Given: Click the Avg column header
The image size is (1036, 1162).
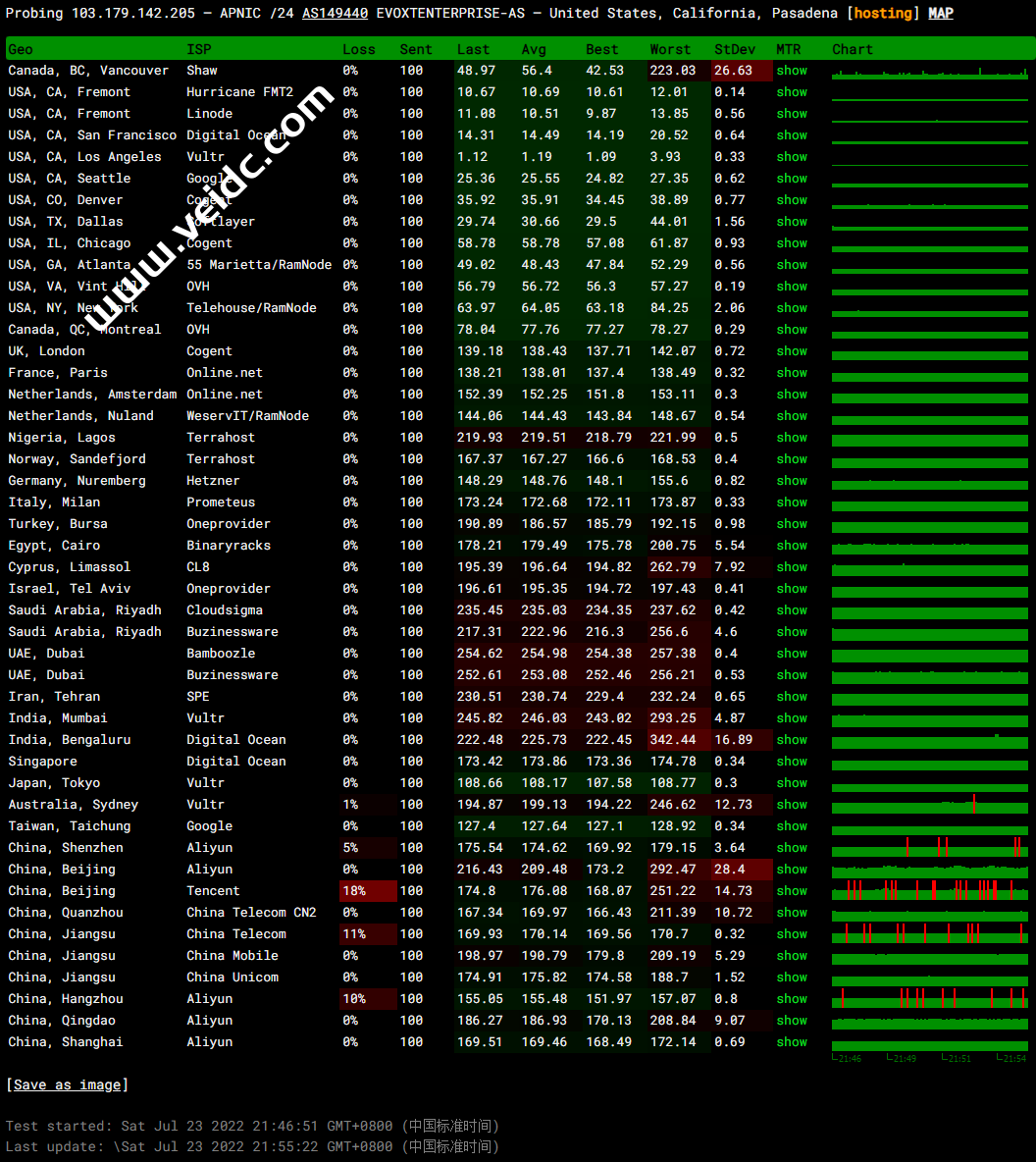Looking at the screenshot, I should [534, 50].
